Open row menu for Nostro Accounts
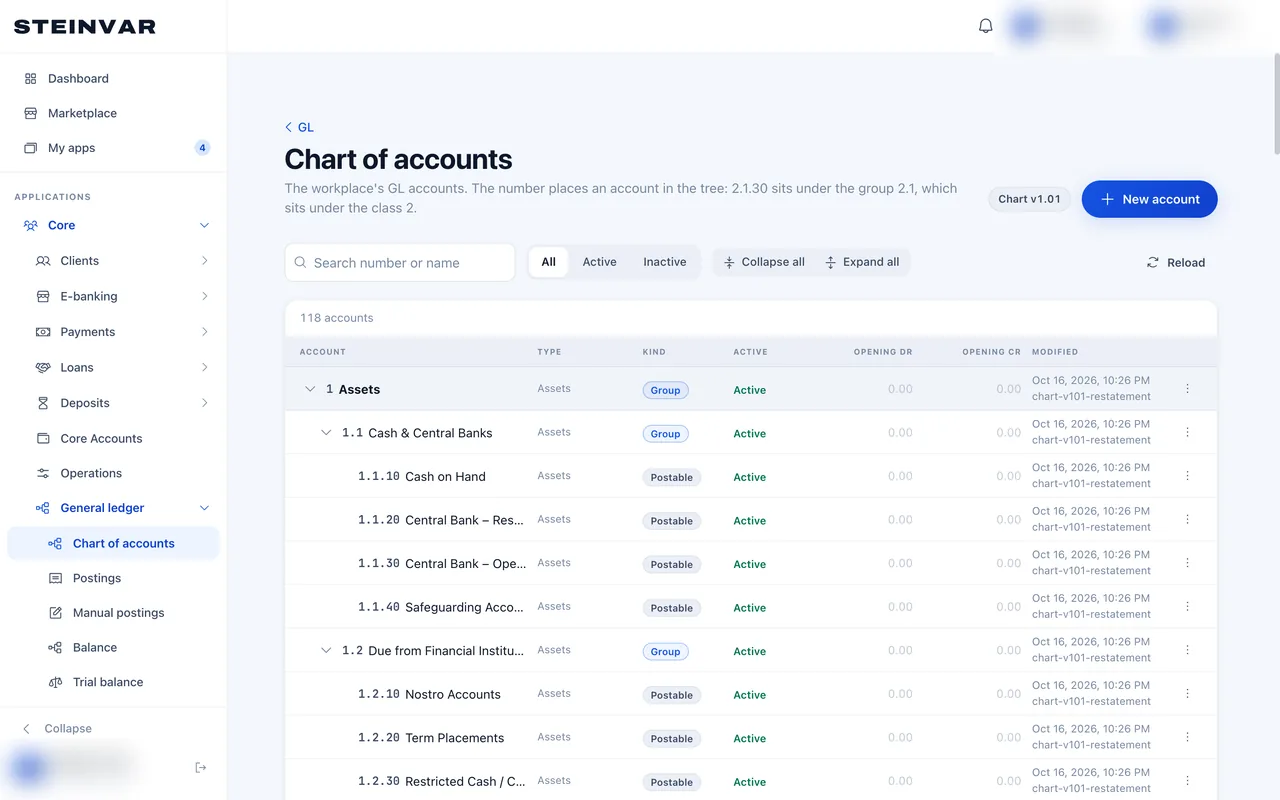Image resolution: width=1280 pixels, height=800 pixels. pos(1187,694)
